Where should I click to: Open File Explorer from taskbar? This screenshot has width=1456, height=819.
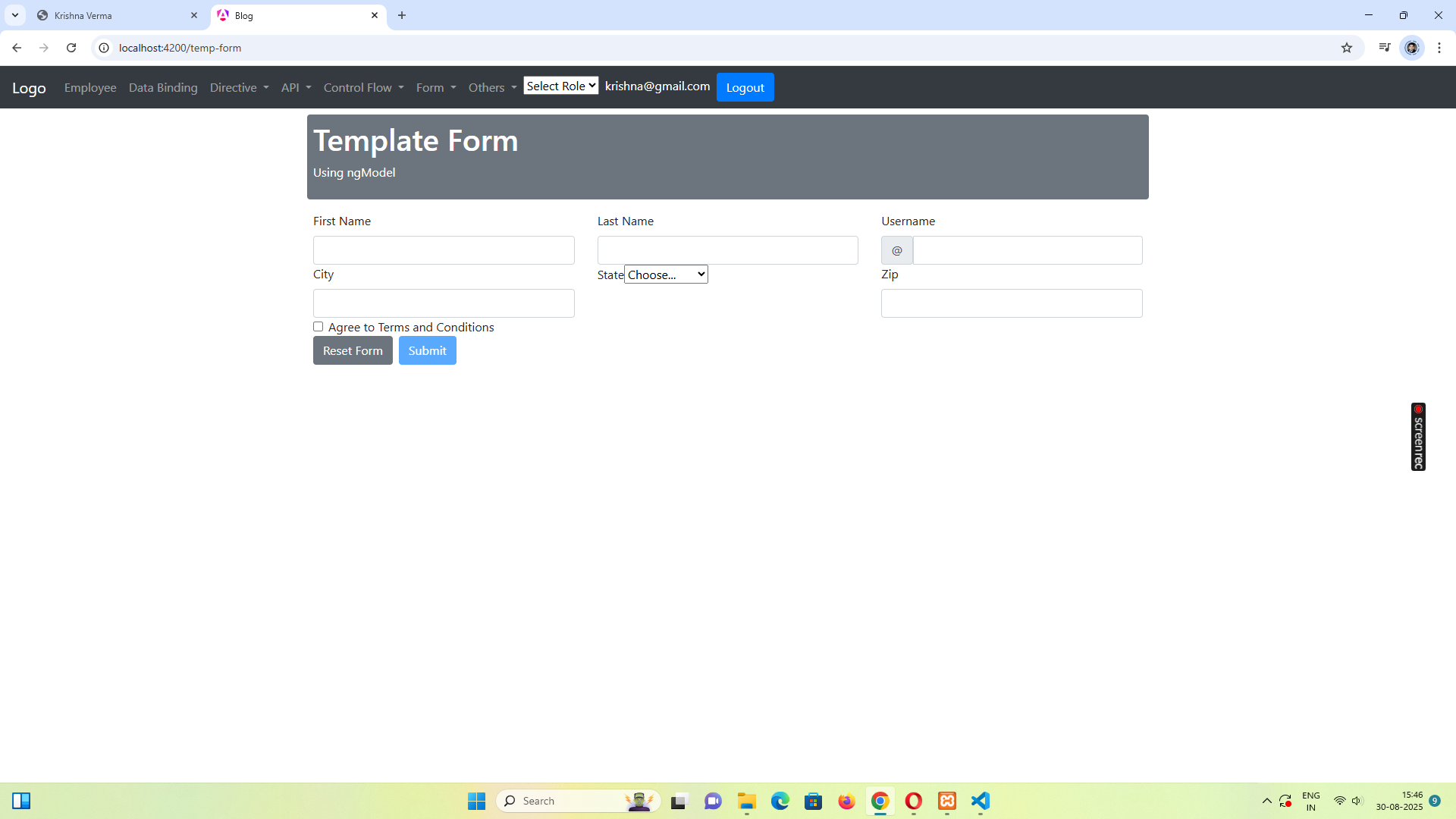tap(747, 801)
